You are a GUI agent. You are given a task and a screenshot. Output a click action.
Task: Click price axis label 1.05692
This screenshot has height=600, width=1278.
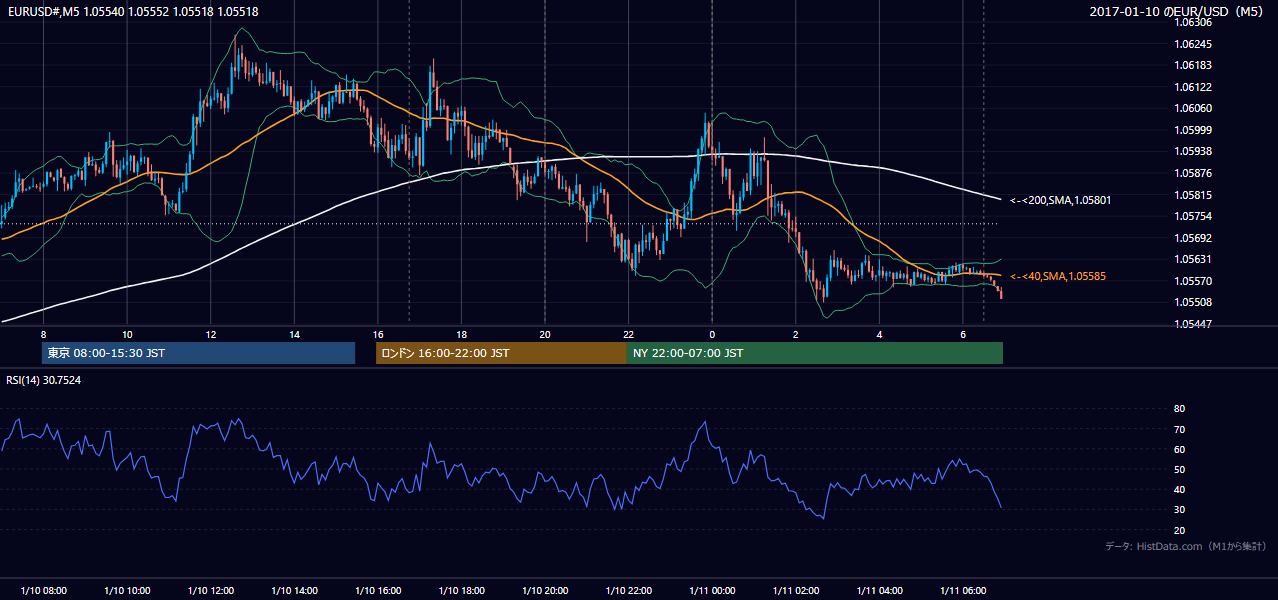click(x=1193, y=238)
